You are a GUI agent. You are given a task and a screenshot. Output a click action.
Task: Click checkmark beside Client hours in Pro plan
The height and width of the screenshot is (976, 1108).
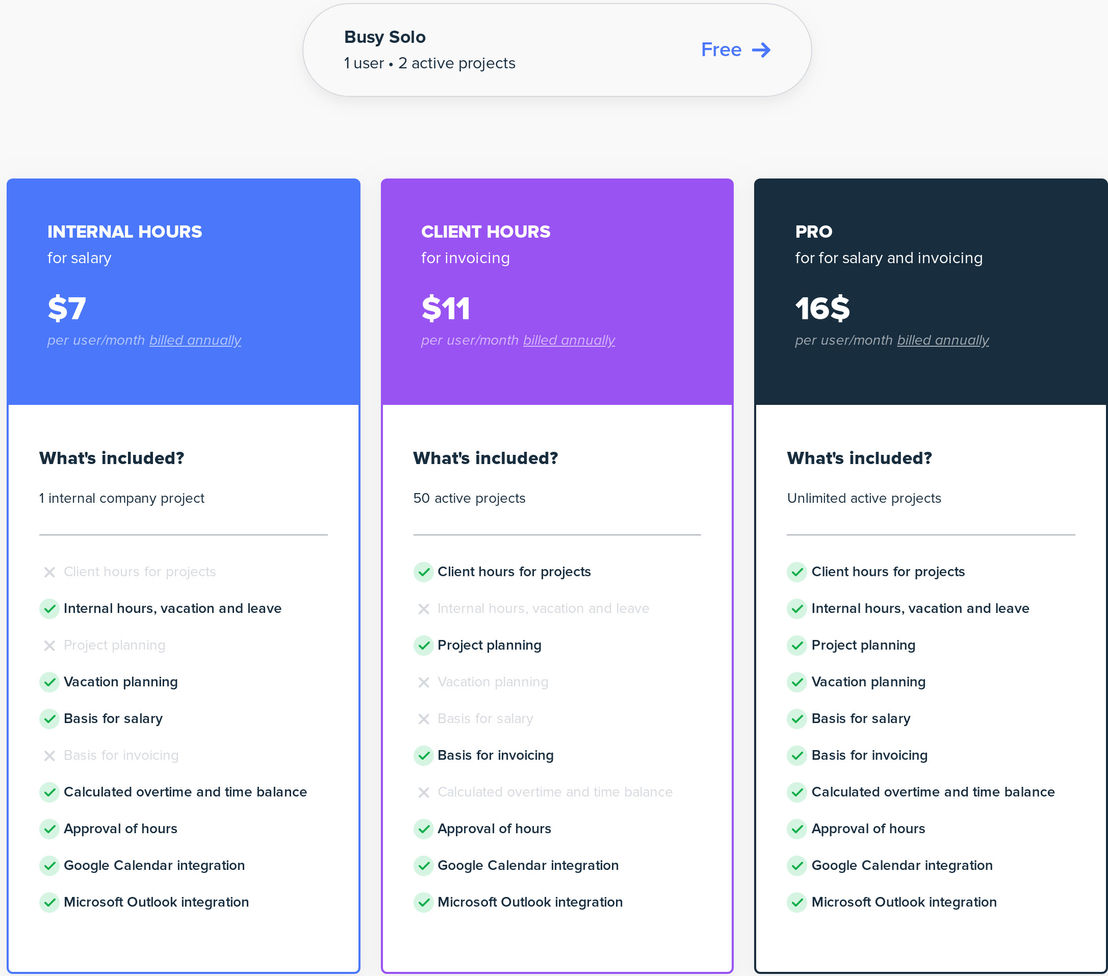click(x=797, y=572)
